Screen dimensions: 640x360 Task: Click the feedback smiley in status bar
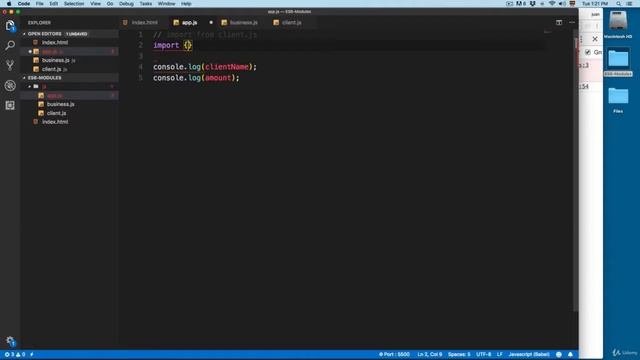(x=559, y=354)
